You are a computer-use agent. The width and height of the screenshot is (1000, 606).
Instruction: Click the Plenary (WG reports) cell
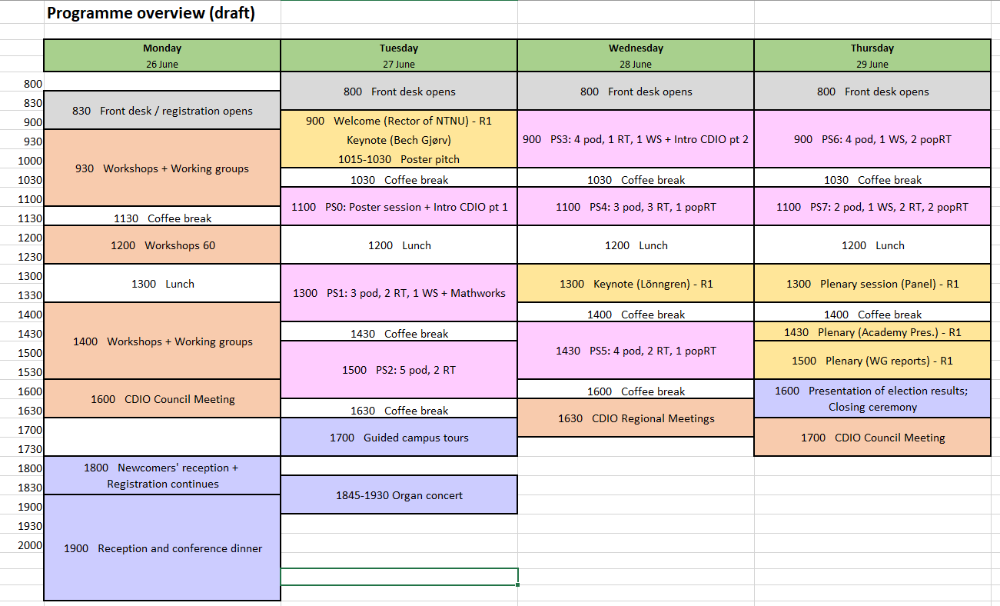click(871, 360)
